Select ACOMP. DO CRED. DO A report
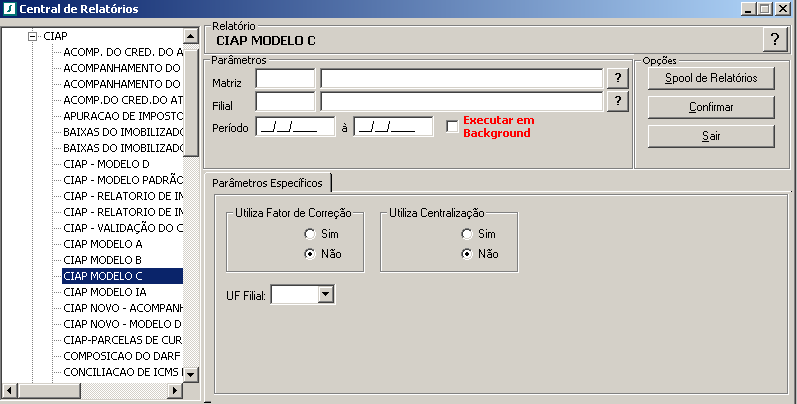Screen dimensions: 797x404 point(122,52)
